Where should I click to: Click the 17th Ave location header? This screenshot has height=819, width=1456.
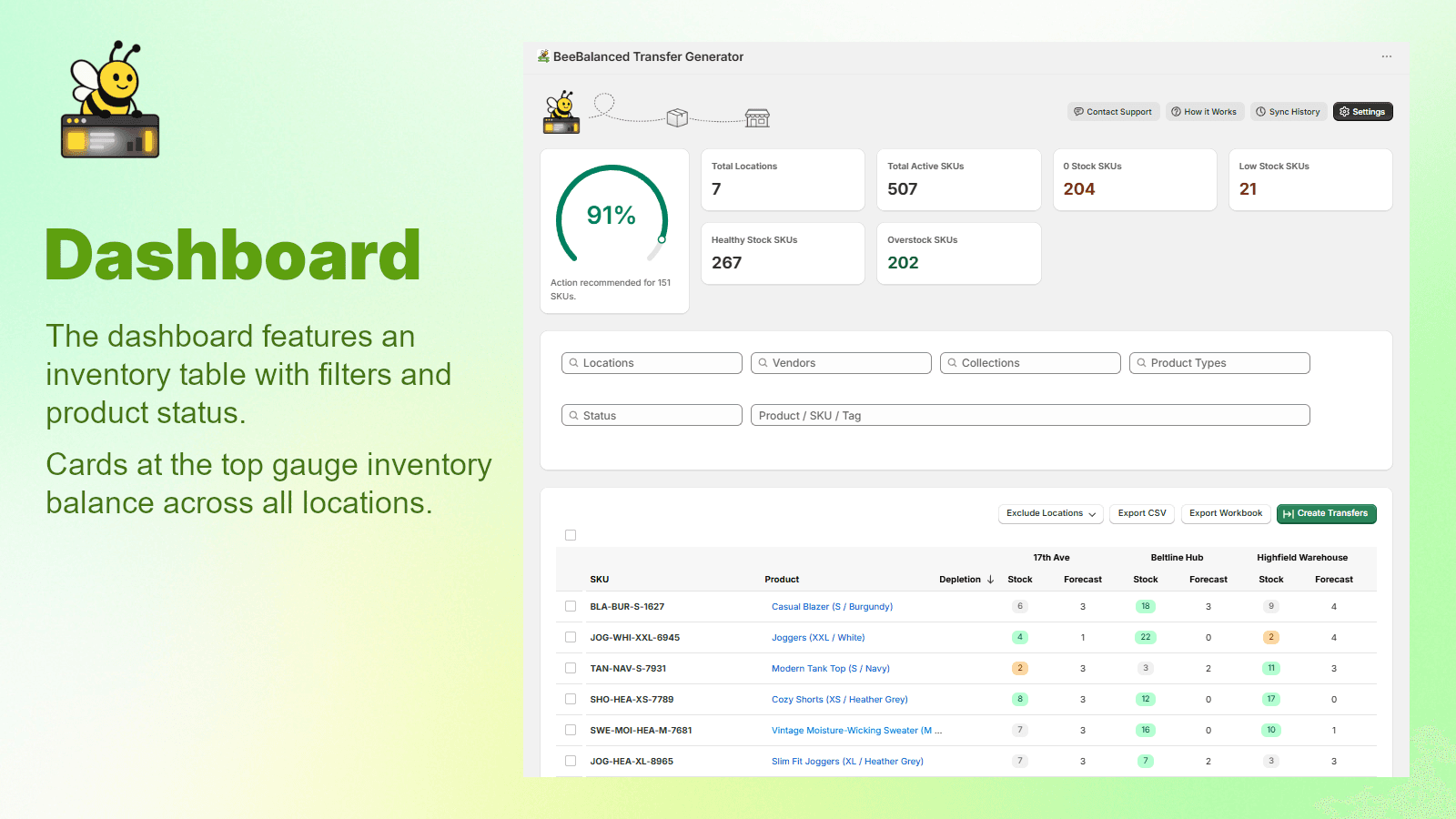1051,558
